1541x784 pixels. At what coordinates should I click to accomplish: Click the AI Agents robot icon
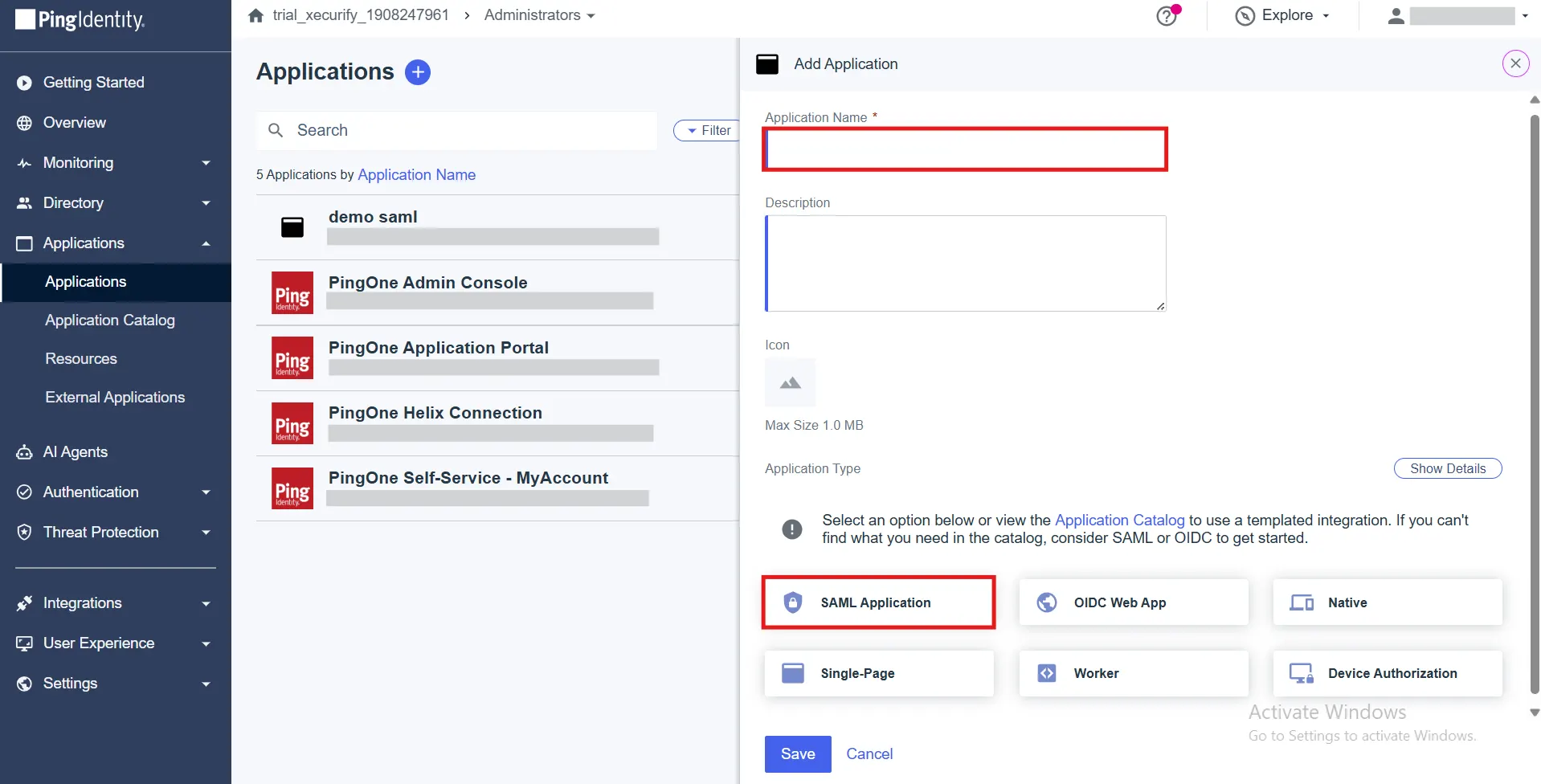(24, 452)
